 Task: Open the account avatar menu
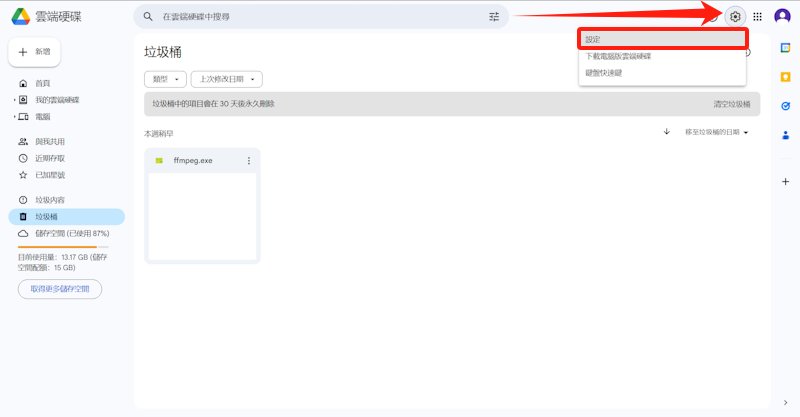tap(782, 16)
